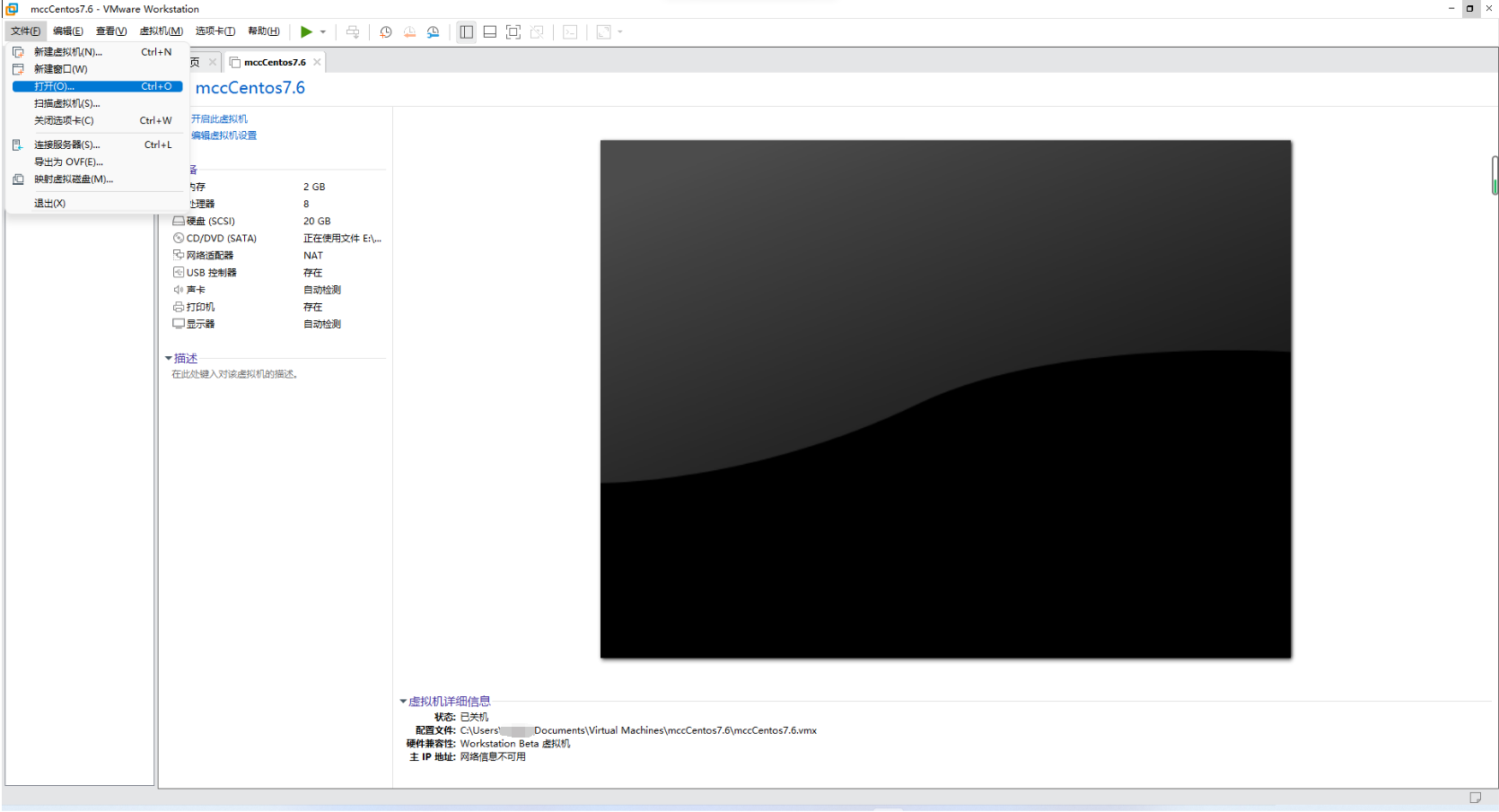
Task: Click the 编辑虚拟机设置 link
Action: click(224, 136)
